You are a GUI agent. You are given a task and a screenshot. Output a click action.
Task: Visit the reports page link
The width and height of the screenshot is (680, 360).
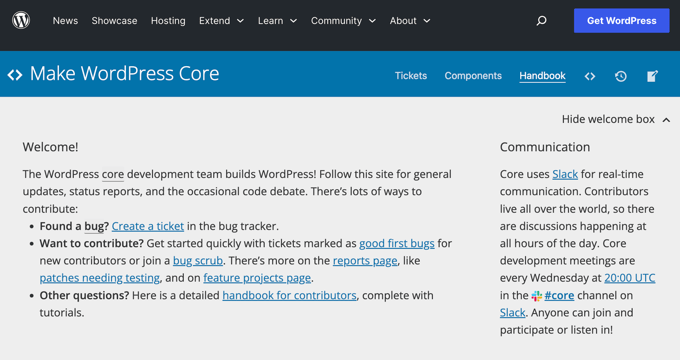tap(365, 261)
